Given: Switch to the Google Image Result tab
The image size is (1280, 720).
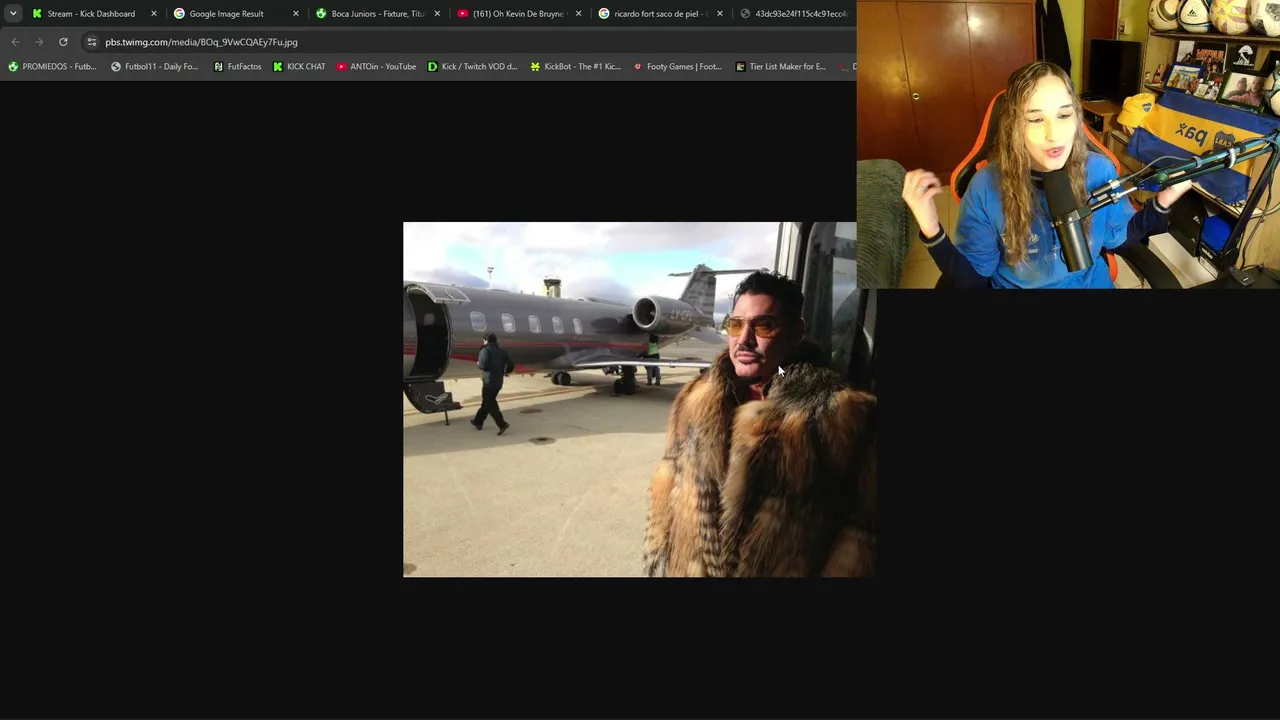Looking at the screenshot, I should pos(237,14).
